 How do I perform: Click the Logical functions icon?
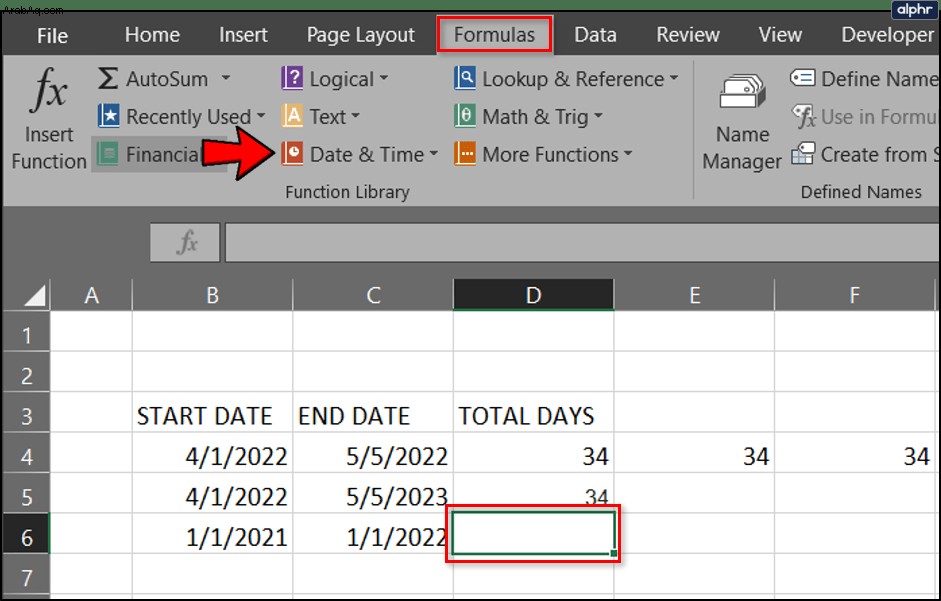coord(292,79)
